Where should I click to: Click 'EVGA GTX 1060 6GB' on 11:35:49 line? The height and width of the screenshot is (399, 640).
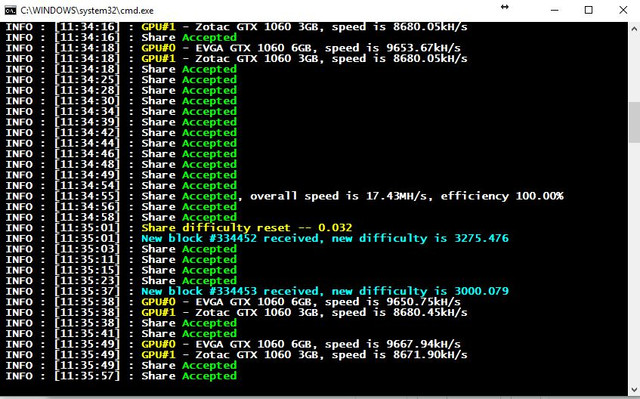click(x=253, y=344)
